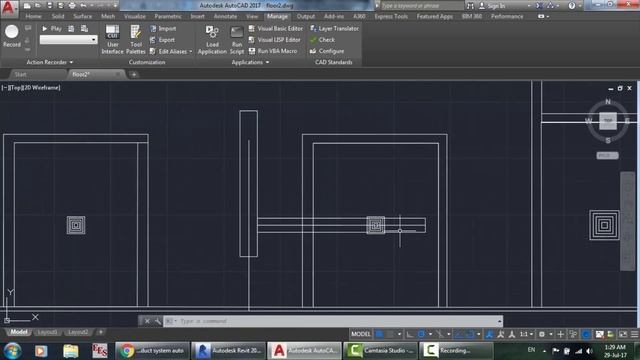
Task: Click the Undo arrow in quick access toolbar
Action: coord(83,6)
